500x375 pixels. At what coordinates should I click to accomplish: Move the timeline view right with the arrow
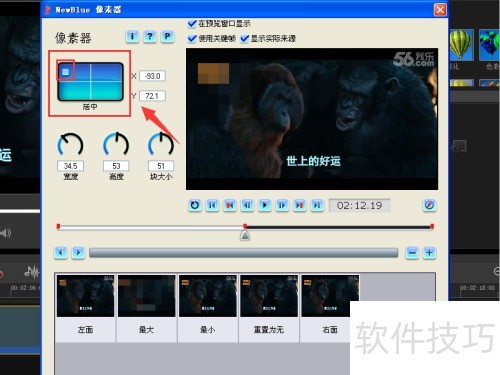78,253
